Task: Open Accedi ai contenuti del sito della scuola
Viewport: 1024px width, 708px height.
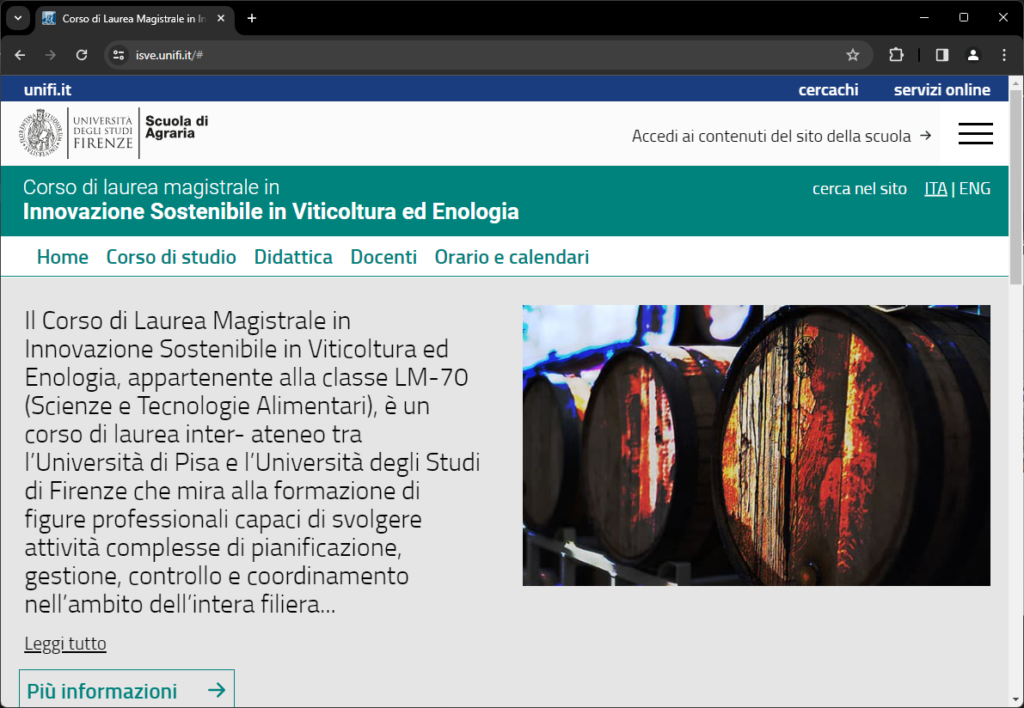Action: point(781,136)
